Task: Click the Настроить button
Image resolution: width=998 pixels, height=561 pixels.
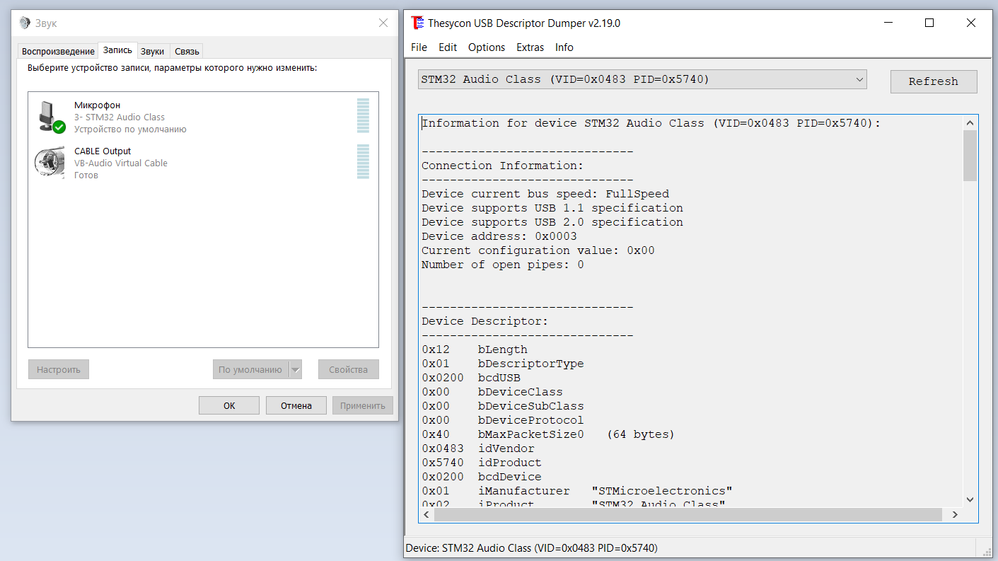Action: click(59, 369)
